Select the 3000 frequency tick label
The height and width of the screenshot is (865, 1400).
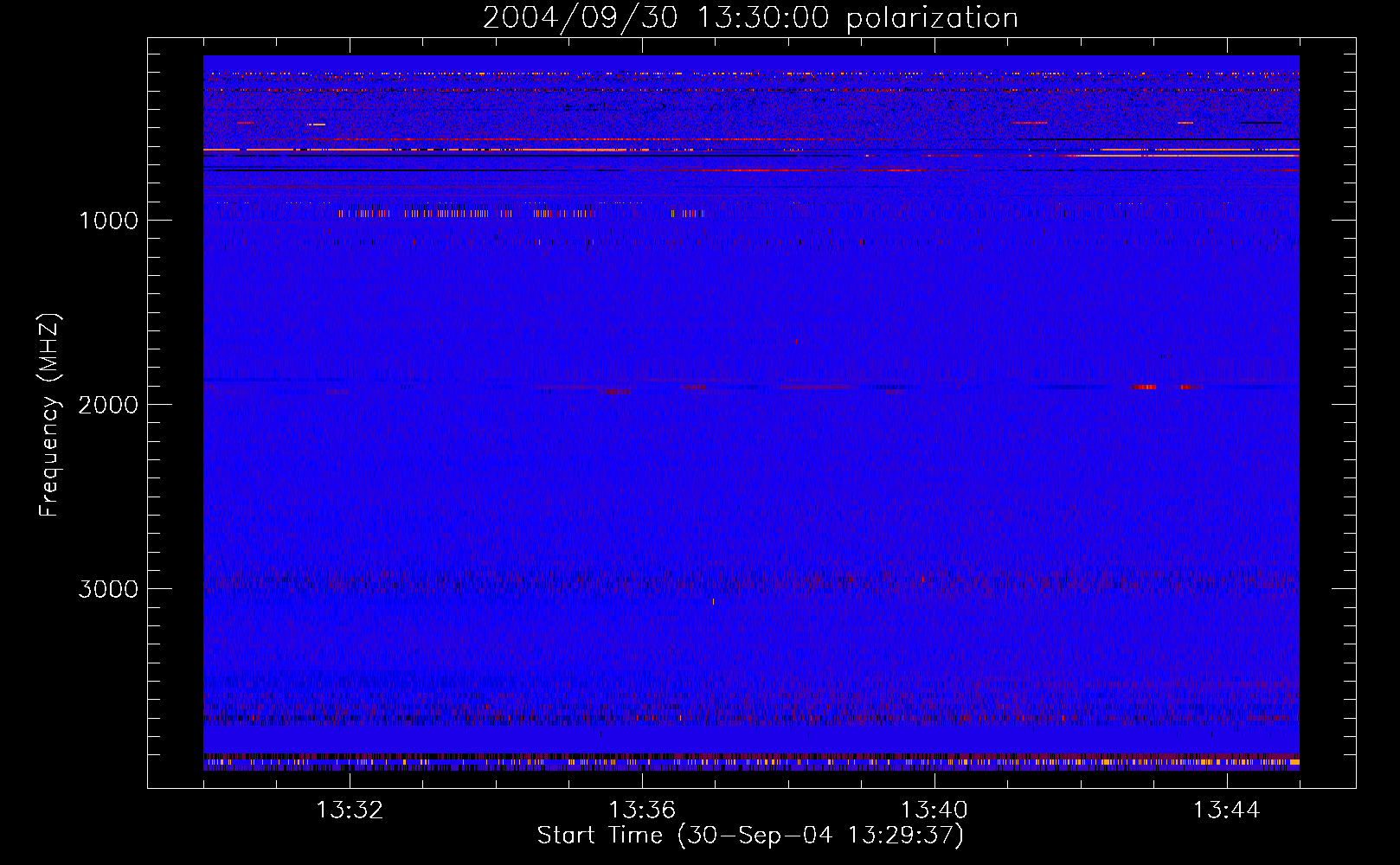pyautogui.click(x=108, y=589)
